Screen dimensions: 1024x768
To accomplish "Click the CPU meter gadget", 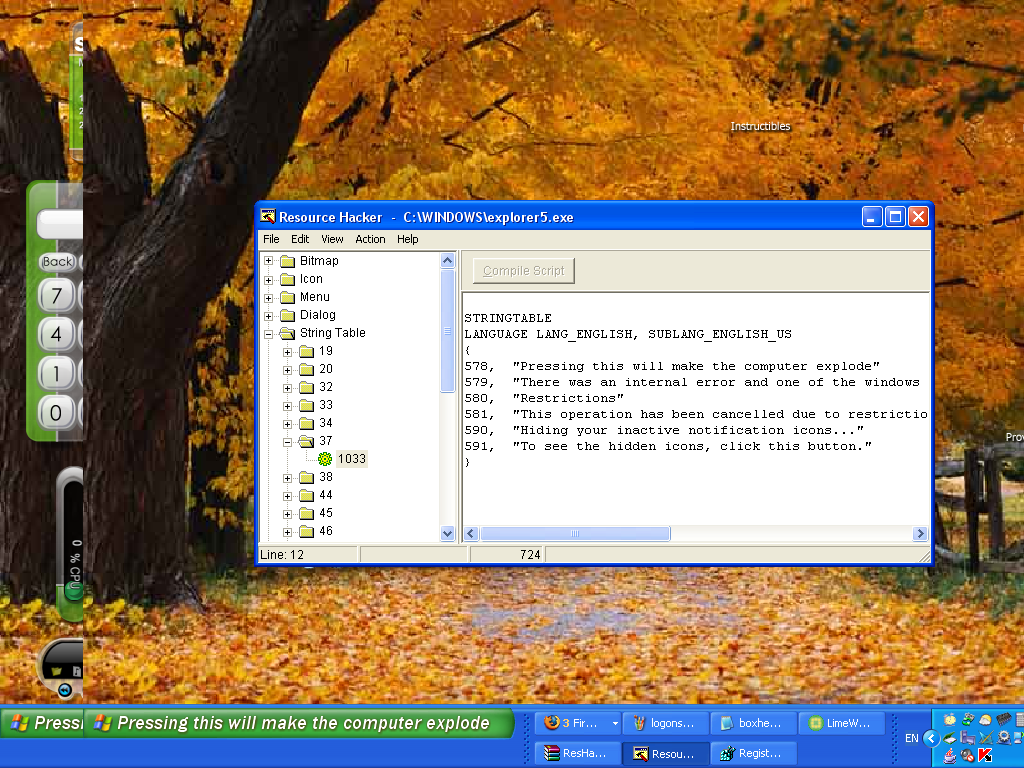I will click(71, 543).
